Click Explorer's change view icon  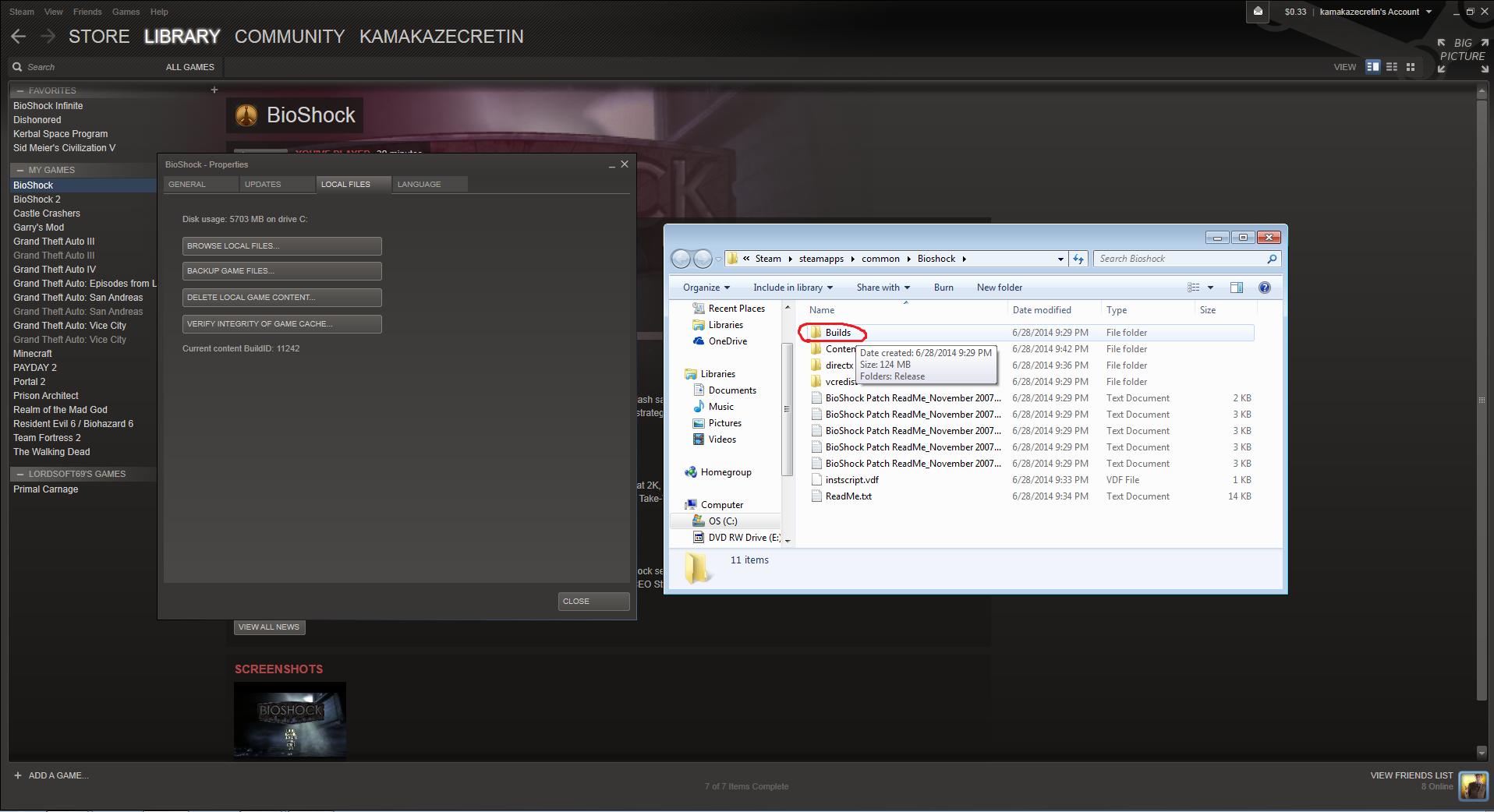pyautogui.click(x=1194, y=288)
